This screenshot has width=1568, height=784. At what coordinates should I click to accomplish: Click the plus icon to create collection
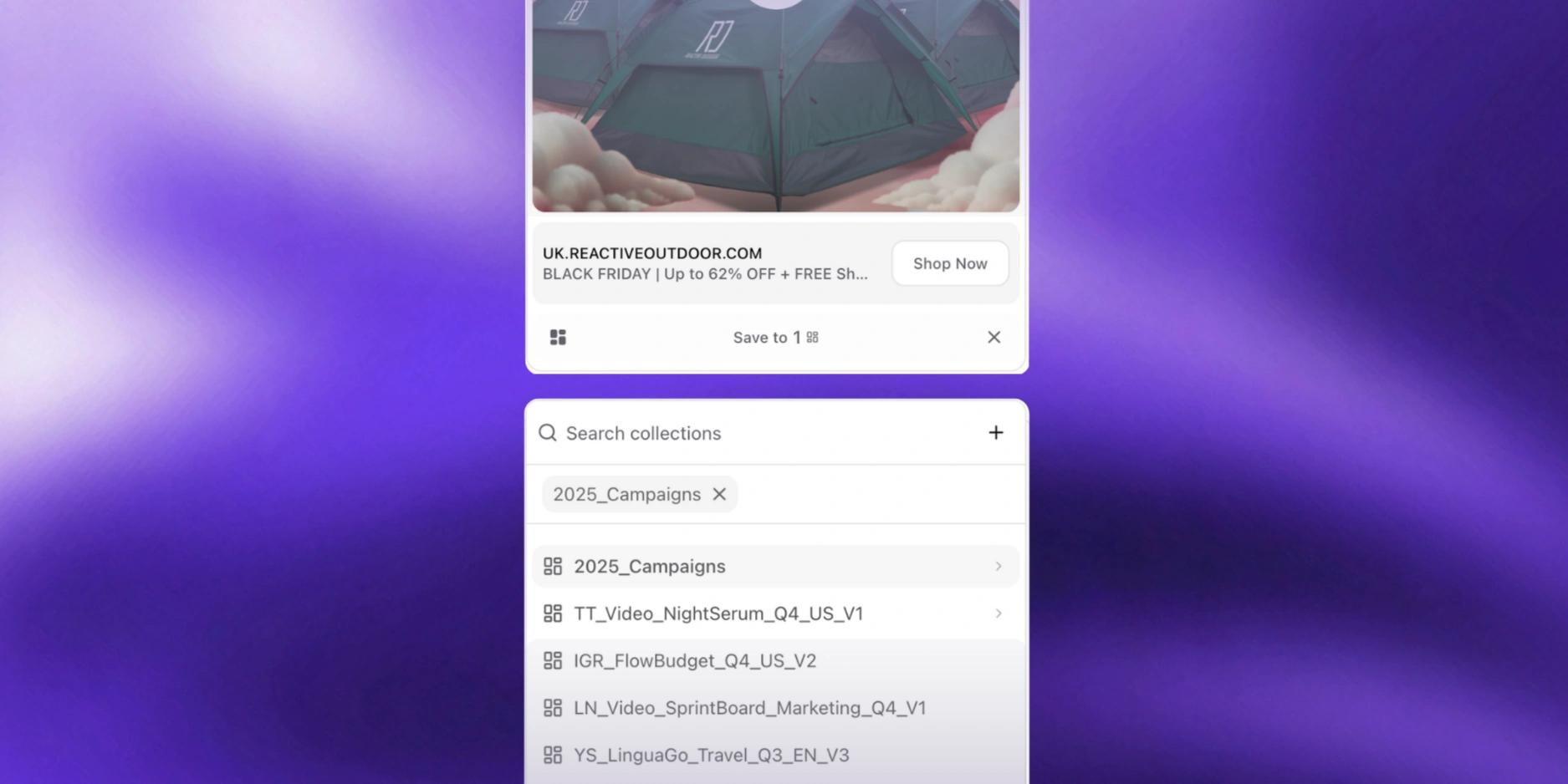(995, 432)
